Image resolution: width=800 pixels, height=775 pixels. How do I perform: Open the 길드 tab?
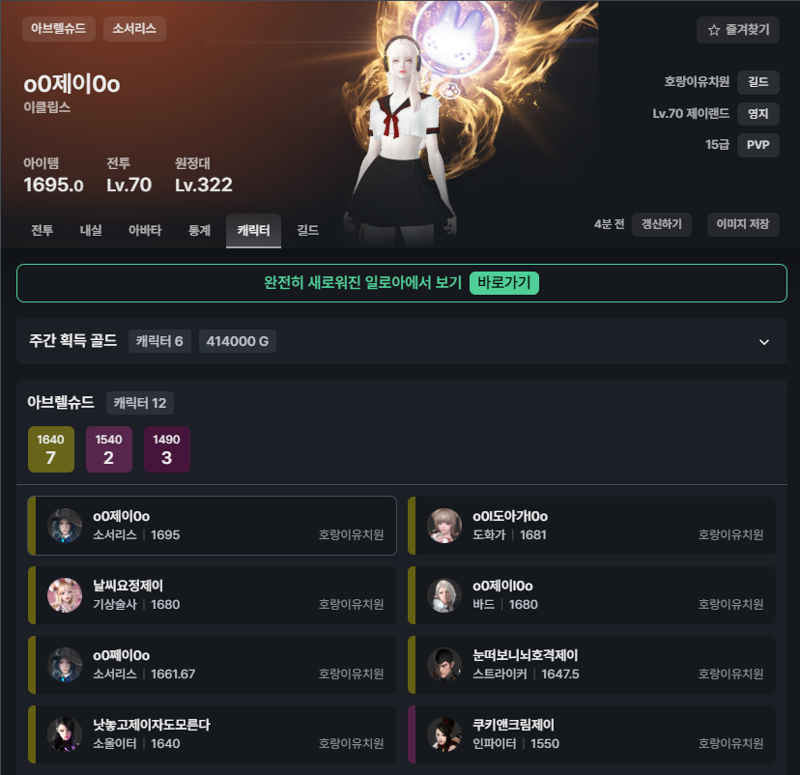pos(308,231)
